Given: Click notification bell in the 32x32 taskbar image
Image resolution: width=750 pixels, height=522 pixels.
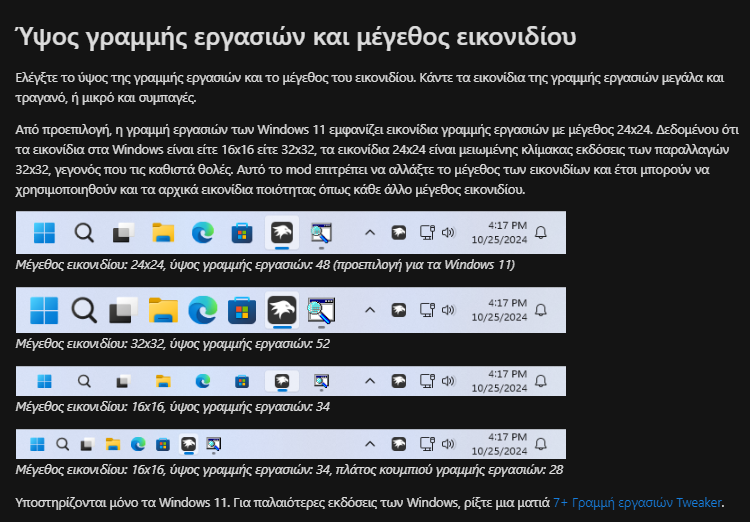Looking at the screenshot, I should pyautogui.click(x=541, y=310).
